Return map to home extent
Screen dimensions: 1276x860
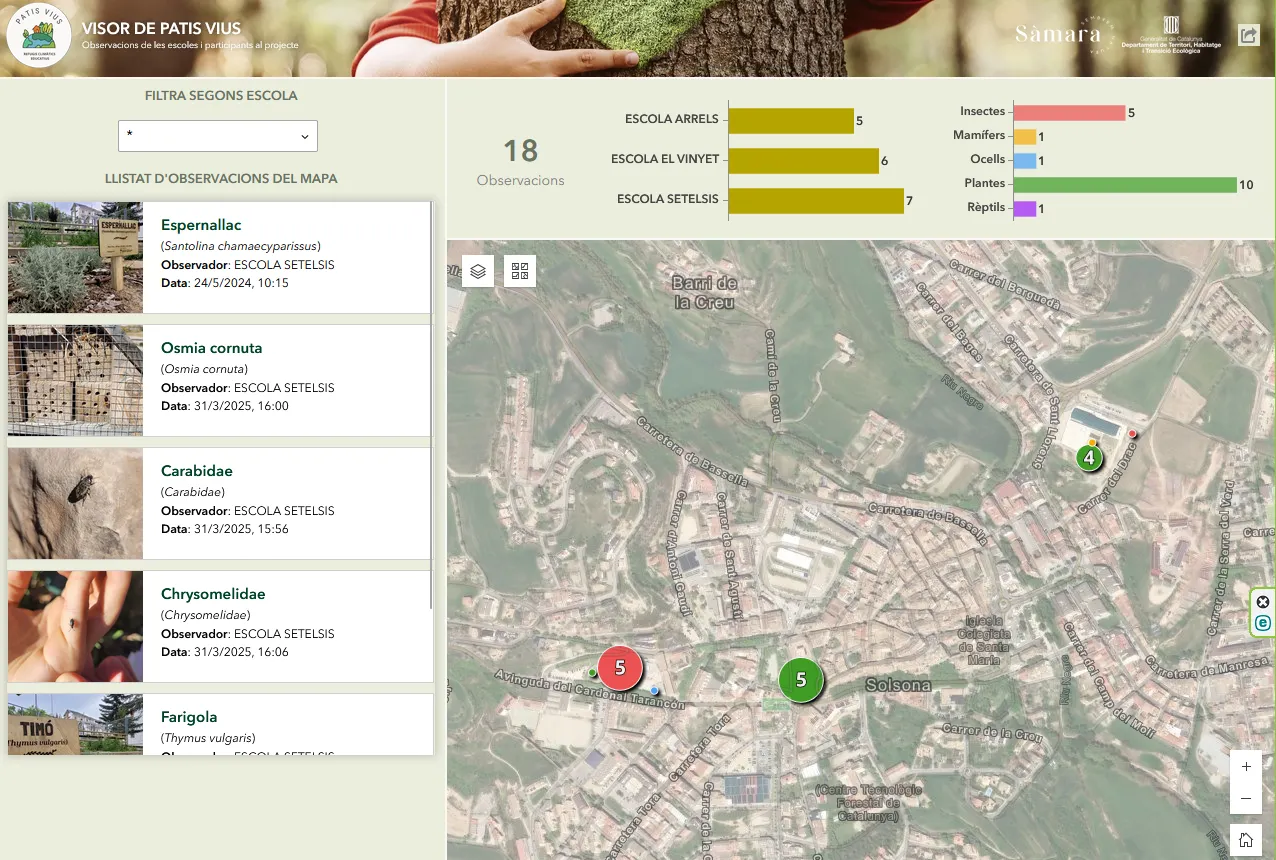(1246, 840)
